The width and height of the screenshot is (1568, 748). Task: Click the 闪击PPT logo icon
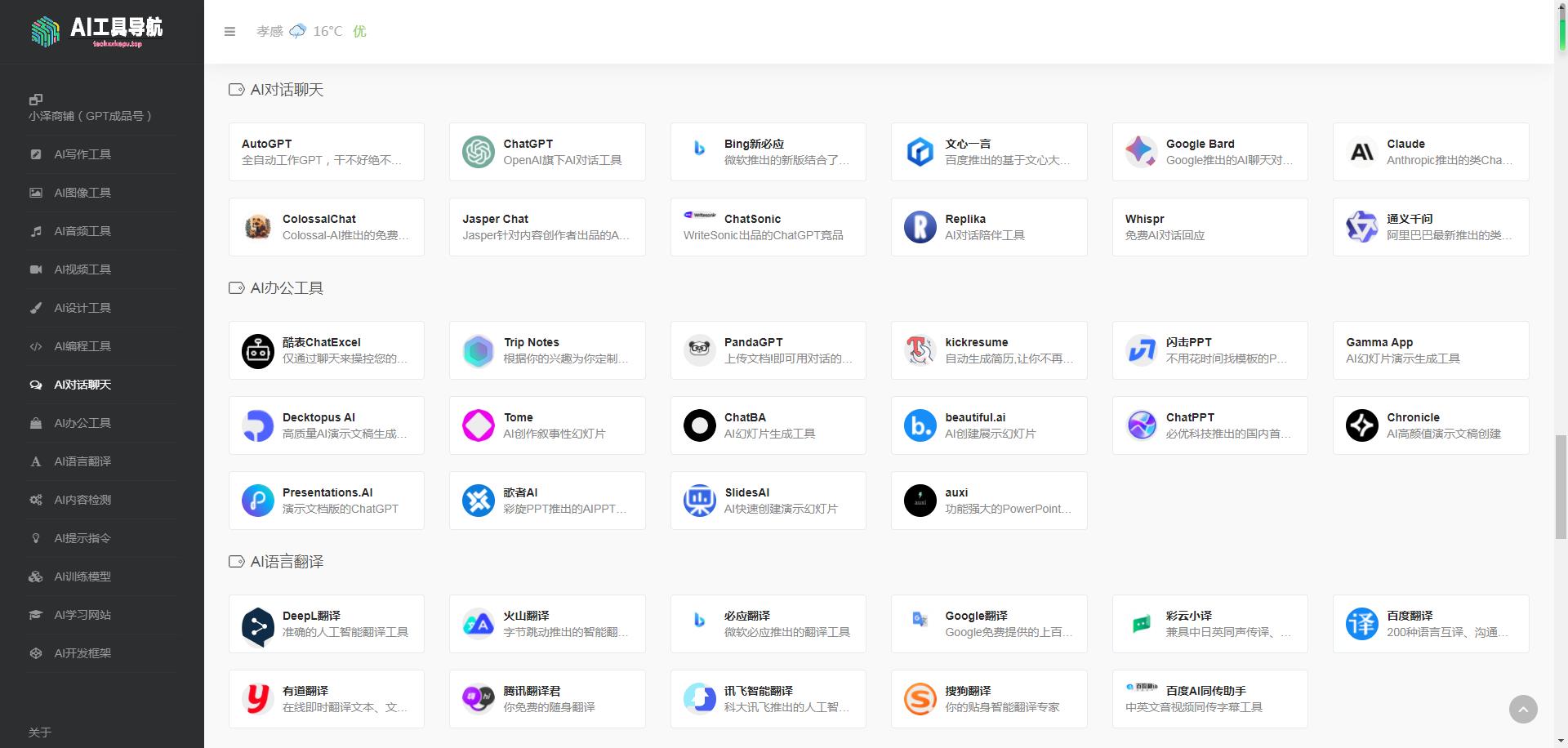[1141, 350]
